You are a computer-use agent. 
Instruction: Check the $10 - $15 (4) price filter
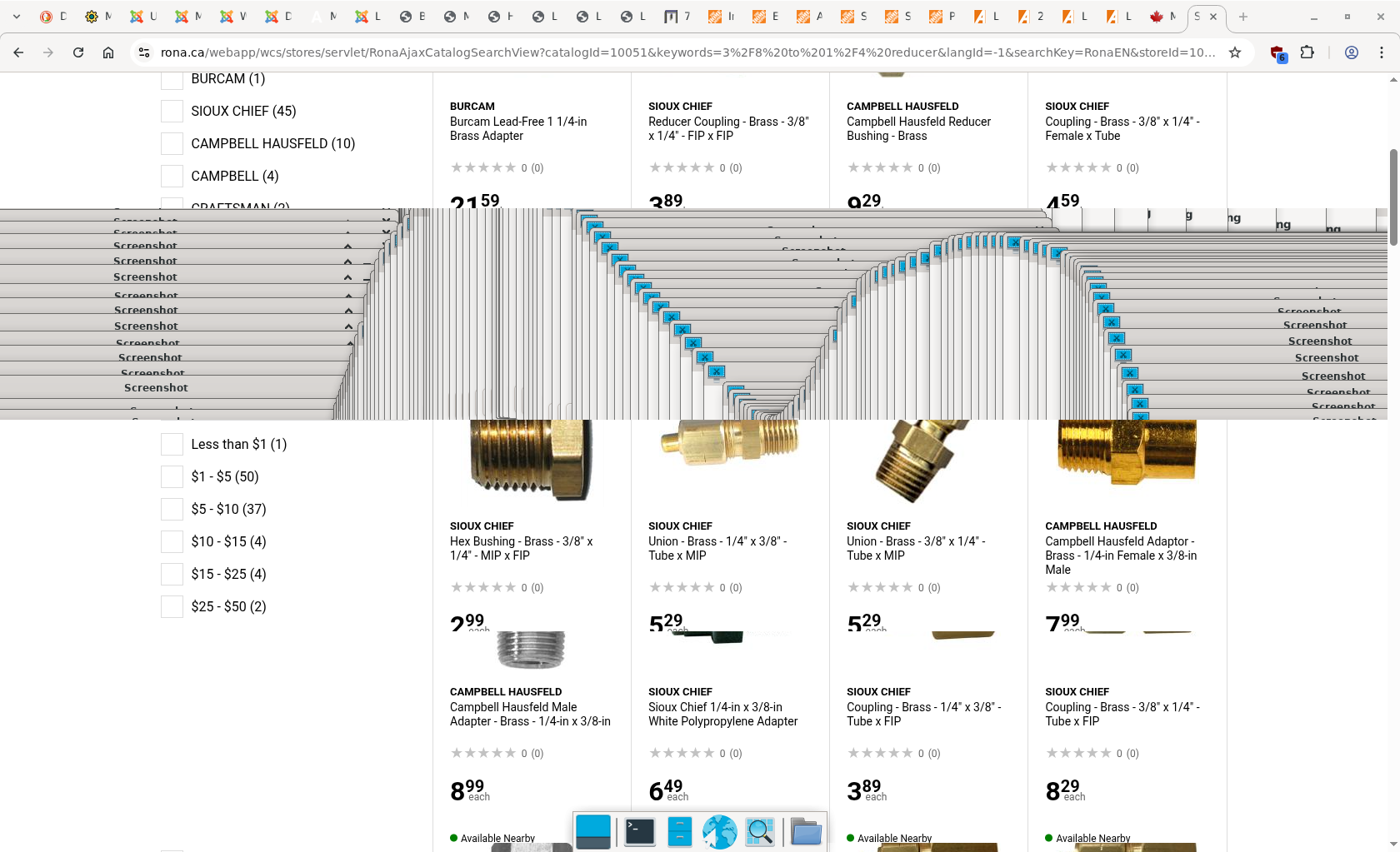[x=172, y=541]
